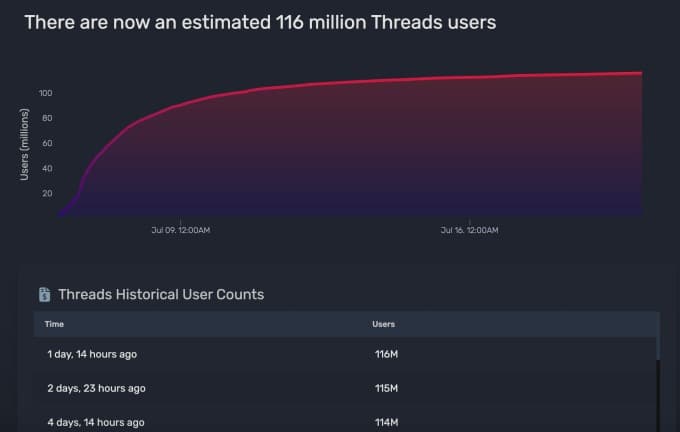The height and width of the screenshot is (432, 680).
Task: Click the 115M user count cell
Action: coord(386,388)
